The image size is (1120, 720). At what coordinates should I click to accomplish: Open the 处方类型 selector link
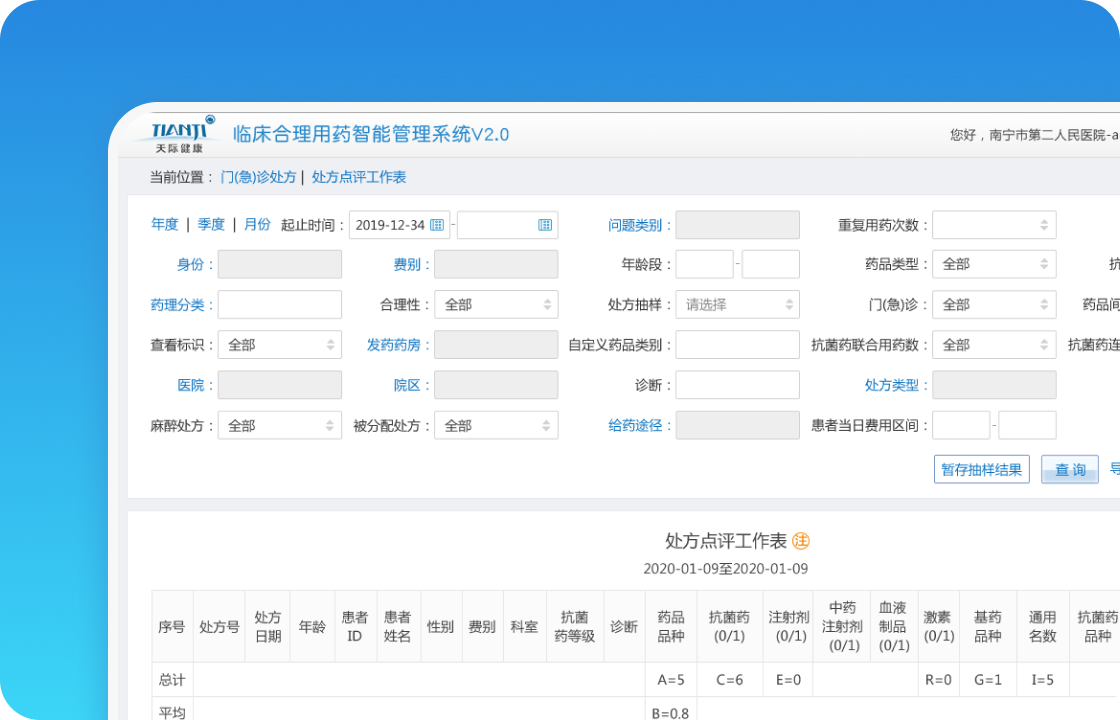896,385
